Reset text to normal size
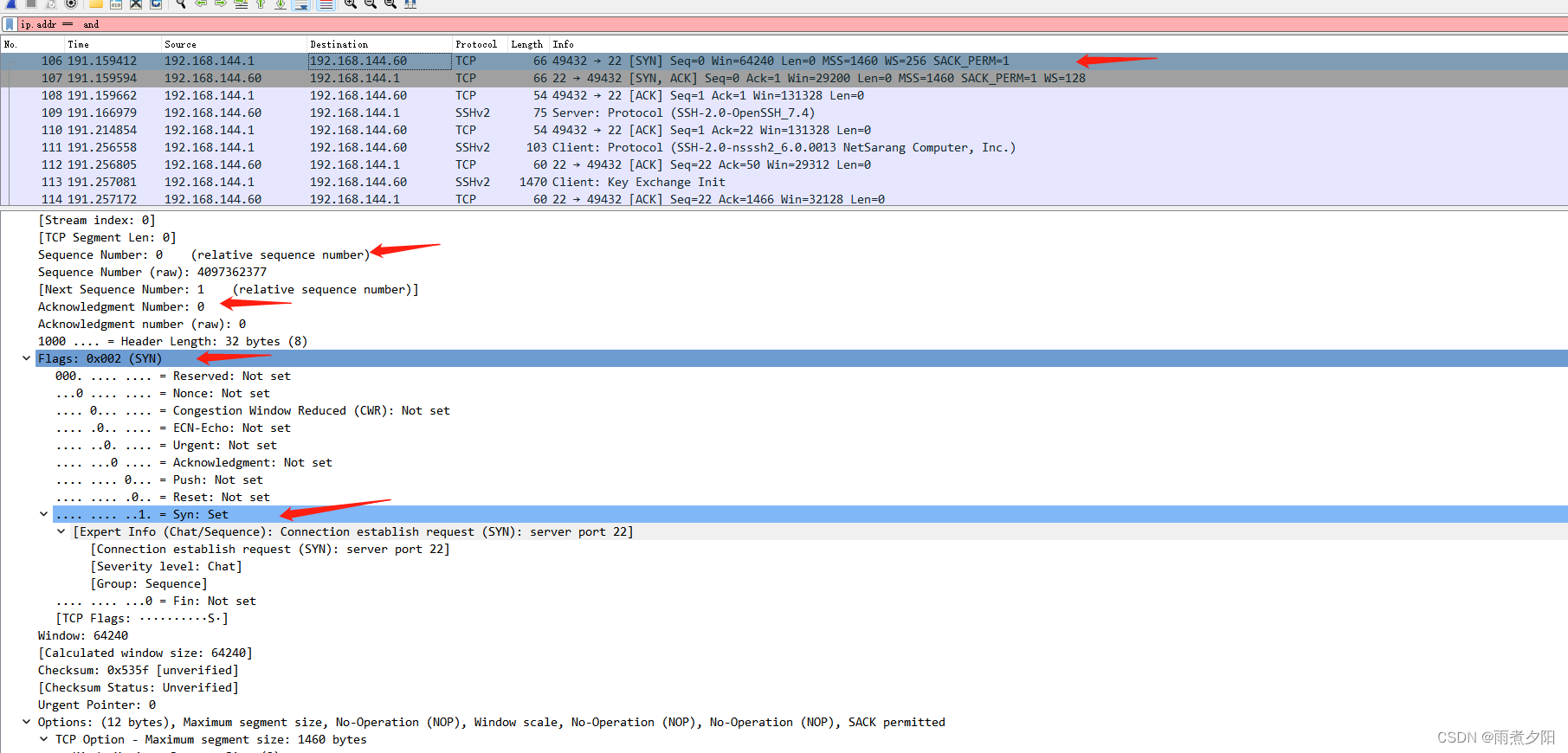The height and width of the screenshot is (753, 1568). click(x=390, y=3)
